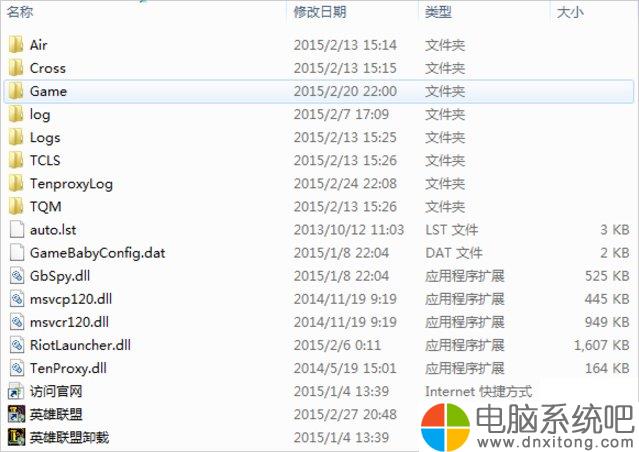Click the TQM folder name
This screenshot has height=452, width=639.
pos(46,207)
